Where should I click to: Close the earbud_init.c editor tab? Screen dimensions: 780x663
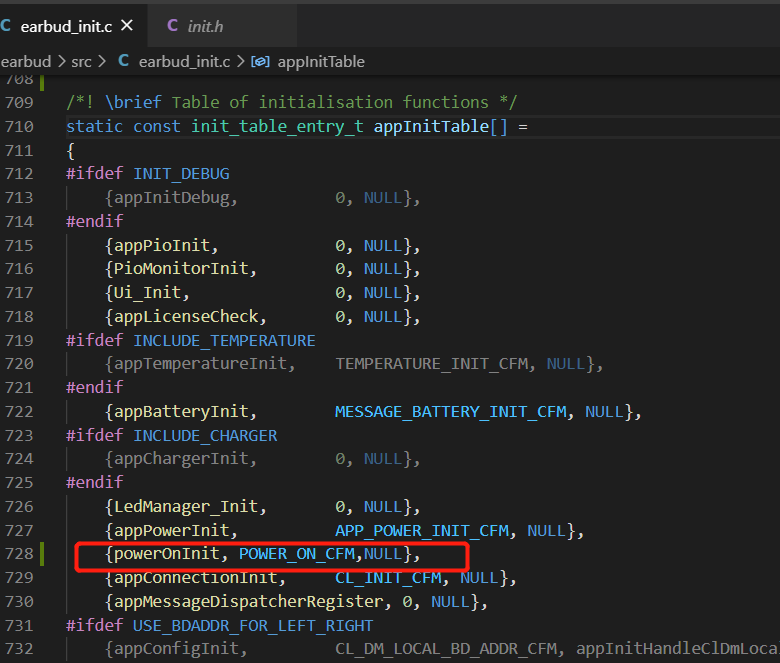pyautogui.click(x=126, y=25)
